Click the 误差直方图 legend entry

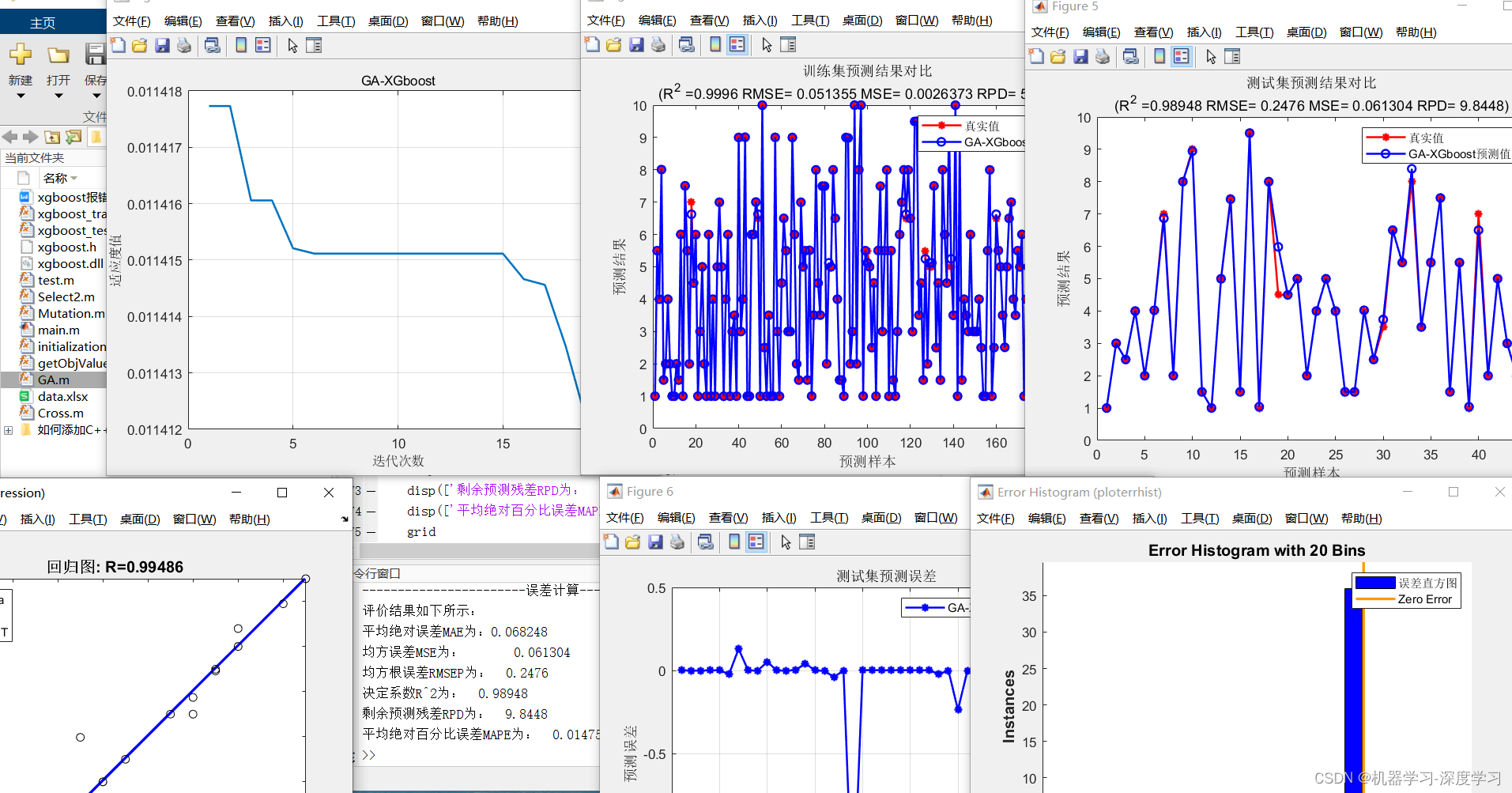pyautogui.click(x=1407, y=583)
